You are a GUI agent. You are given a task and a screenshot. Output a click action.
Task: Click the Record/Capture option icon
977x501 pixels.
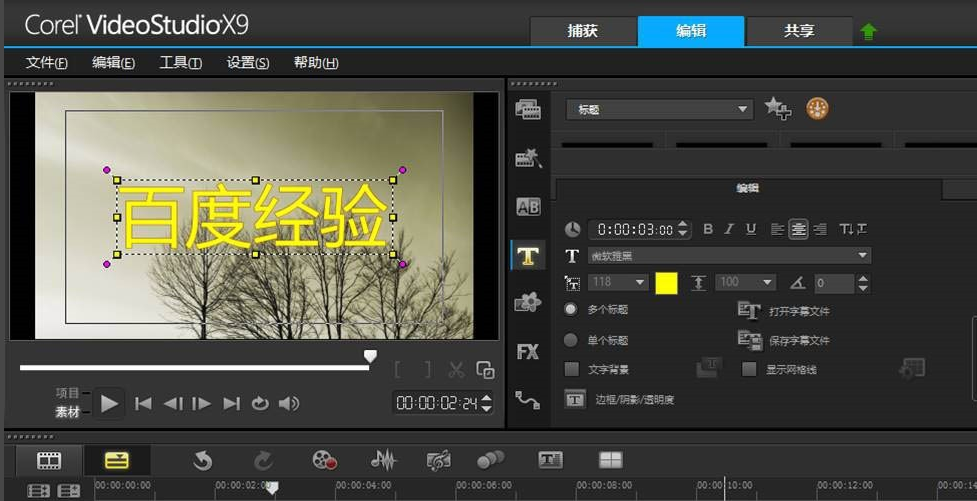pos(324,460)
